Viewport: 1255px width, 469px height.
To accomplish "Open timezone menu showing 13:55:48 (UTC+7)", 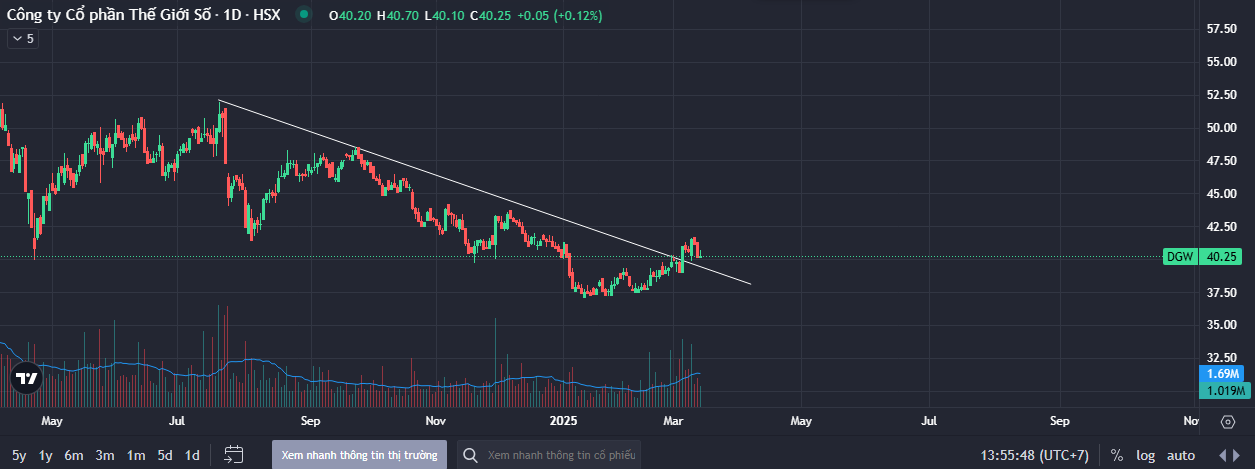I will [1034, 455].
